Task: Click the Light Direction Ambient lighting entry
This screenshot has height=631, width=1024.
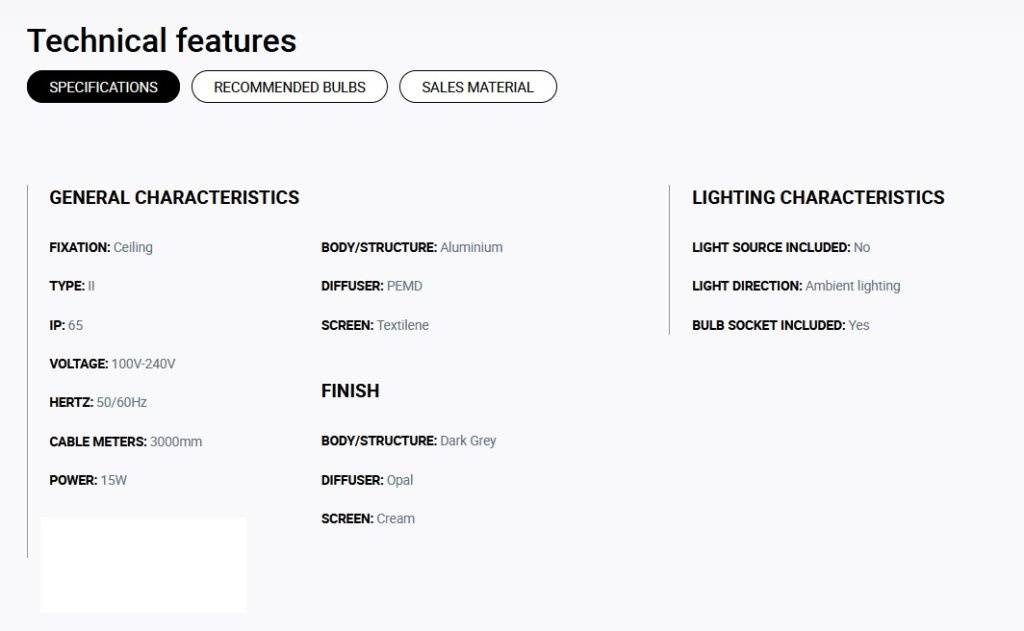Action: coord(796,286)
